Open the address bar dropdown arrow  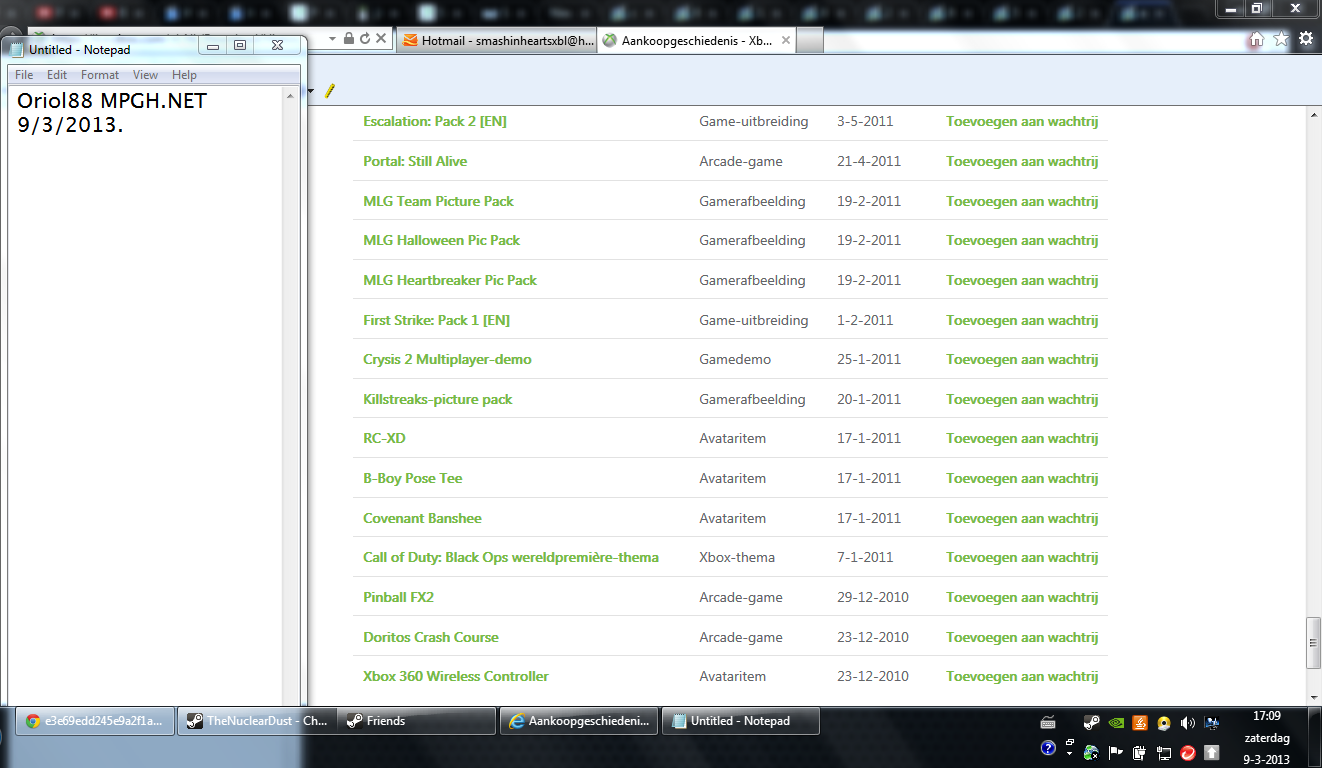334,38
